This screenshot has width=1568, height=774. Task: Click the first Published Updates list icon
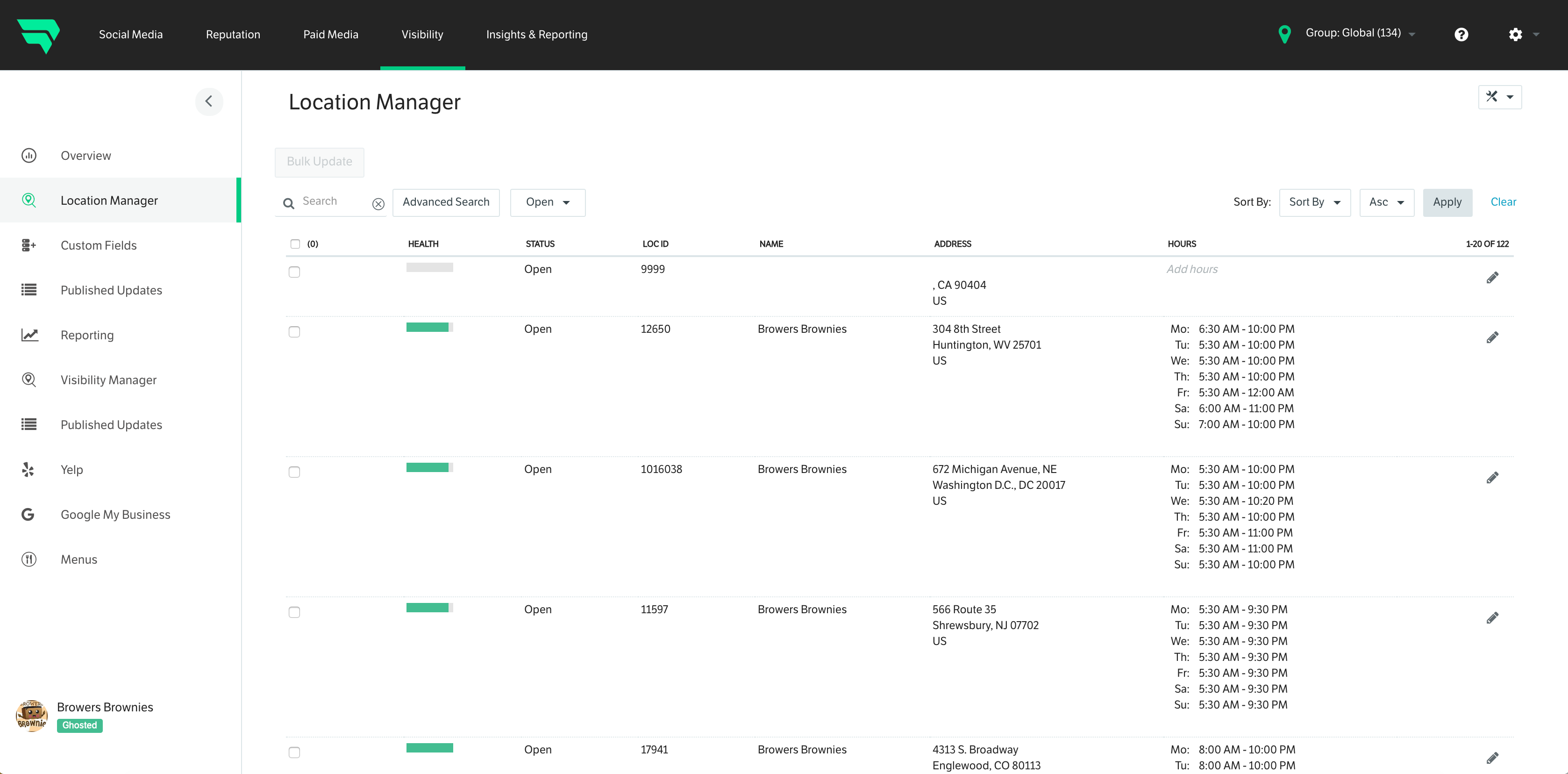point(29,290)
